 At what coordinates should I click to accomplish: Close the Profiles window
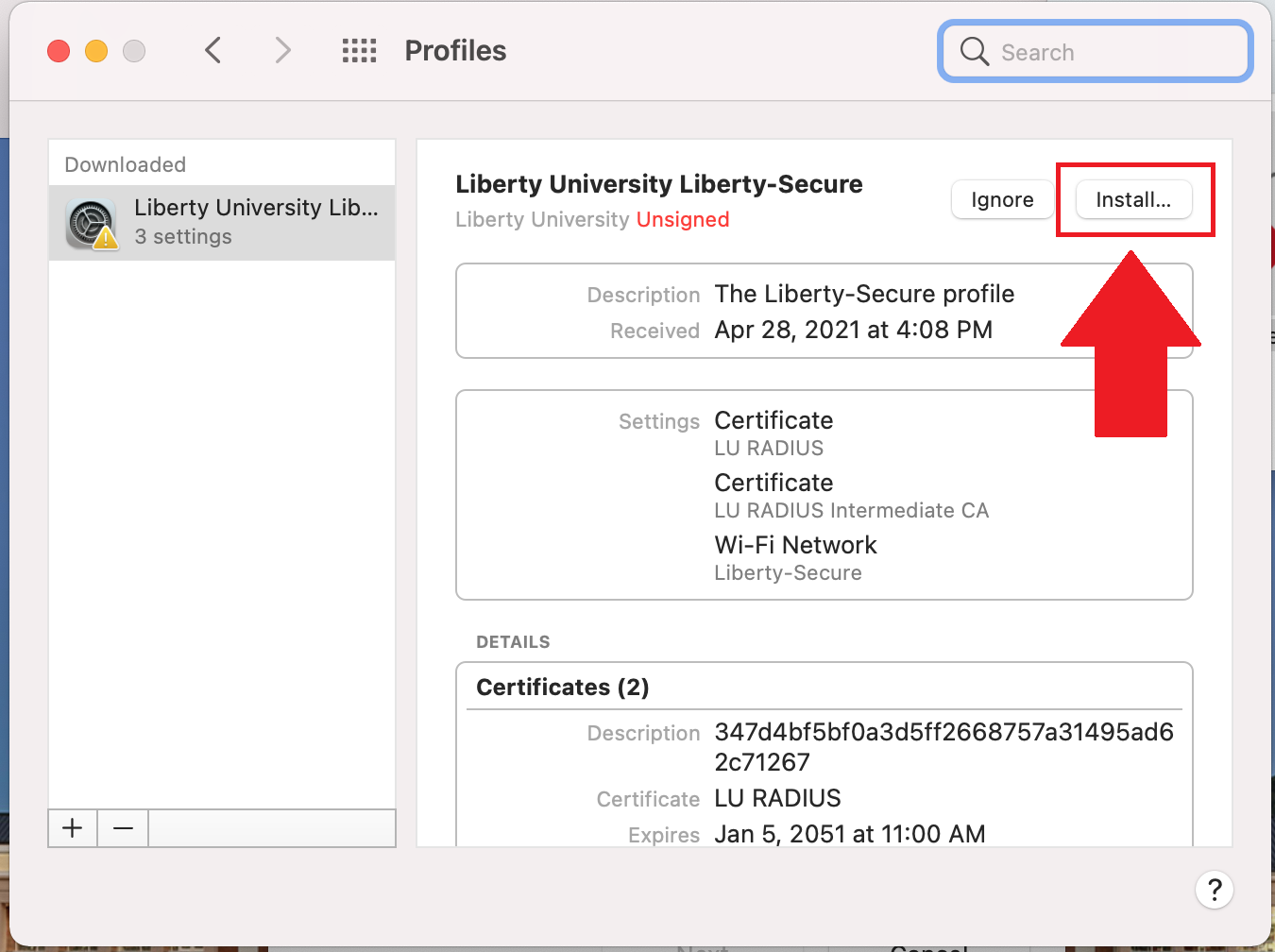[x=59, y=51]
